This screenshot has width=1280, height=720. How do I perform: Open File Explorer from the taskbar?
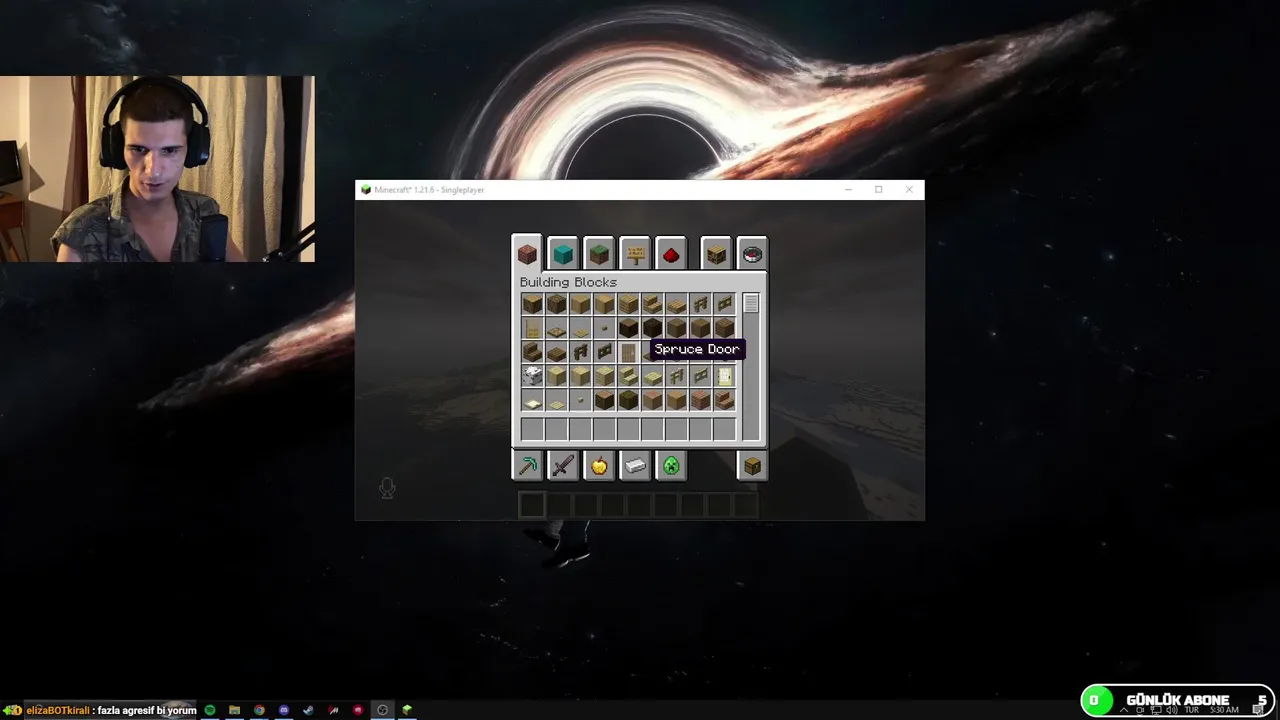[234, 710]
